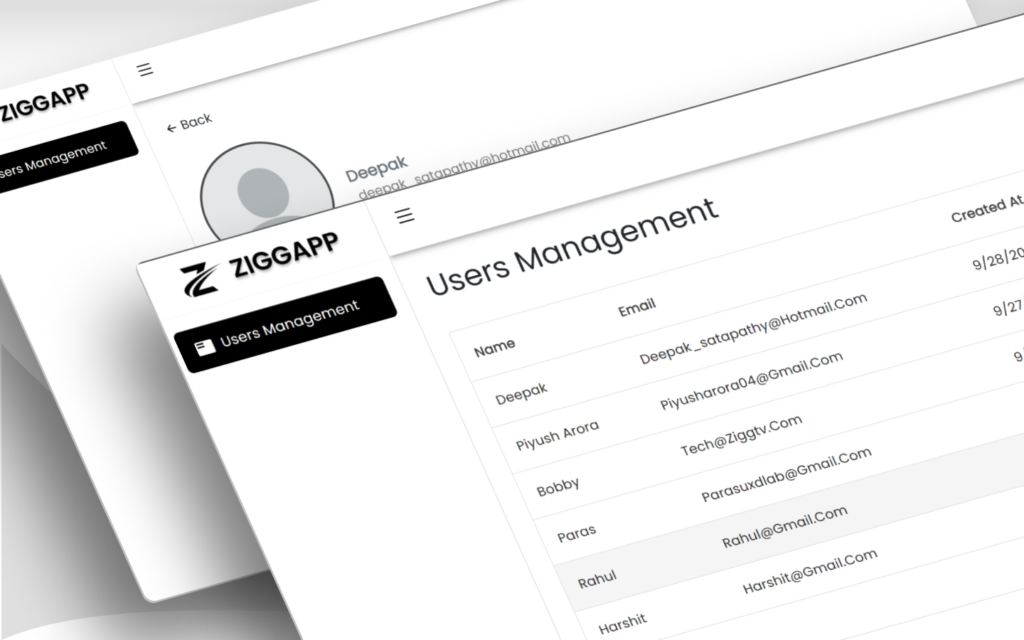Click ZIGGAPP brand text in front window

tap(283, 255)
